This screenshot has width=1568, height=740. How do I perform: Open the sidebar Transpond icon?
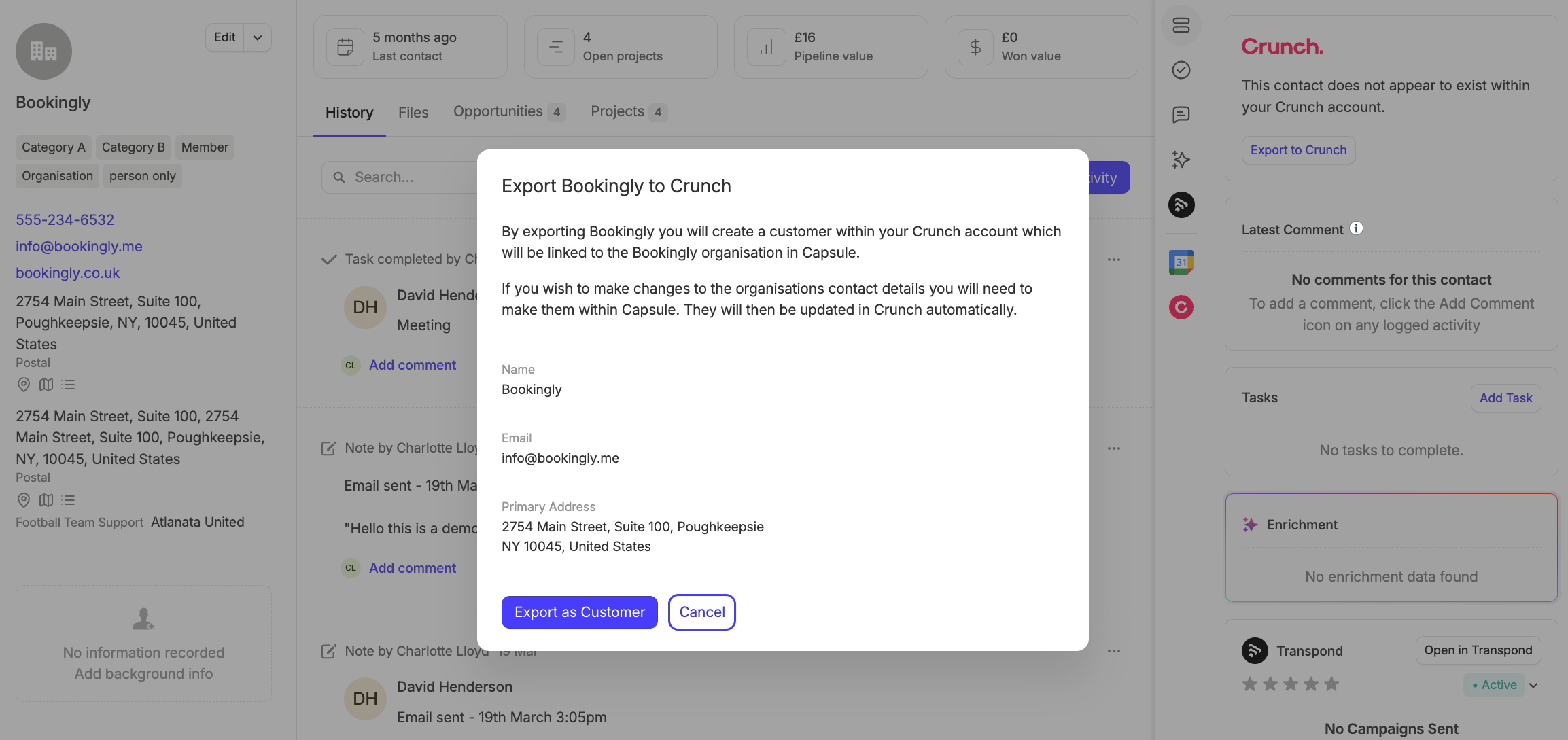tap(1181, 205)
